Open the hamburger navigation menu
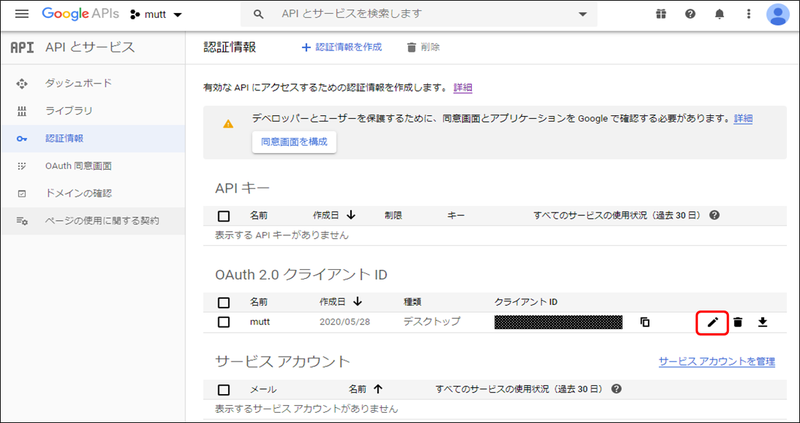800x423 pixels. [x=22, y=14]
